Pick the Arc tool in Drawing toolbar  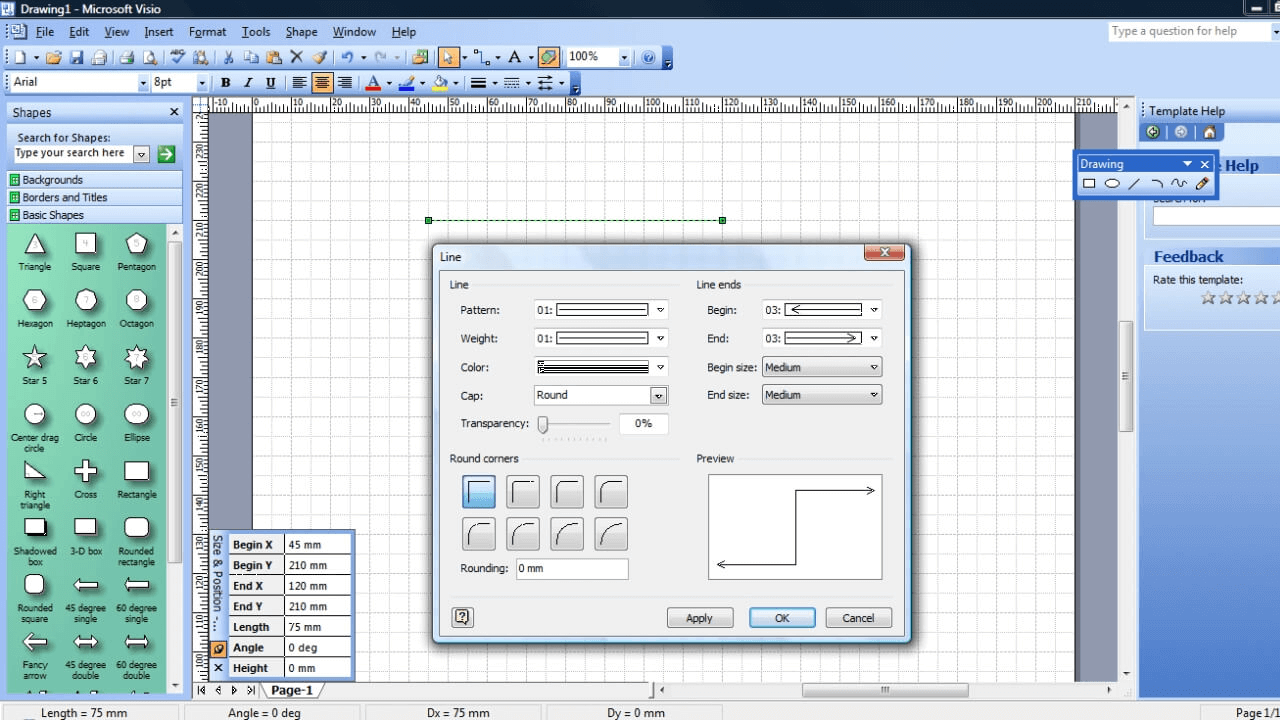pyautogui.click(x=1157, y=184)
